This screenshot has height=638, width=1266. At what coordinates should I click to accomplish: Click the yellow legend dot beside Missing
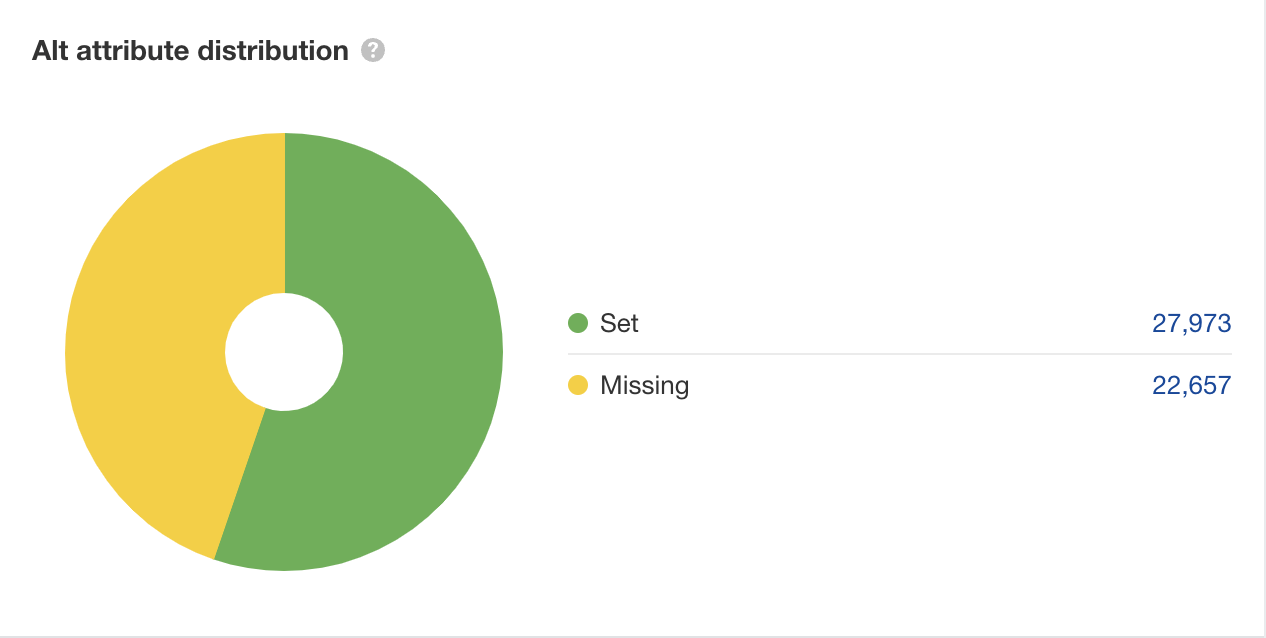576,385
